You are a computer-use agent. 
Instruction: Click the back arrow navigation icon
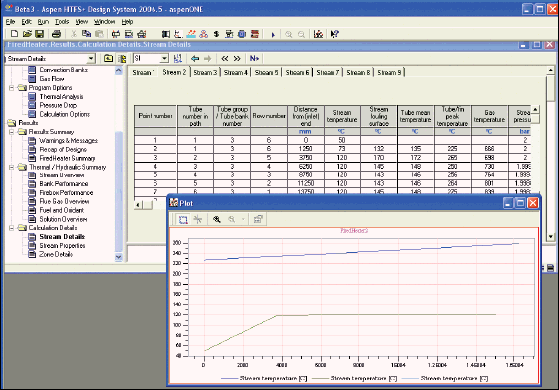(195, 58)
